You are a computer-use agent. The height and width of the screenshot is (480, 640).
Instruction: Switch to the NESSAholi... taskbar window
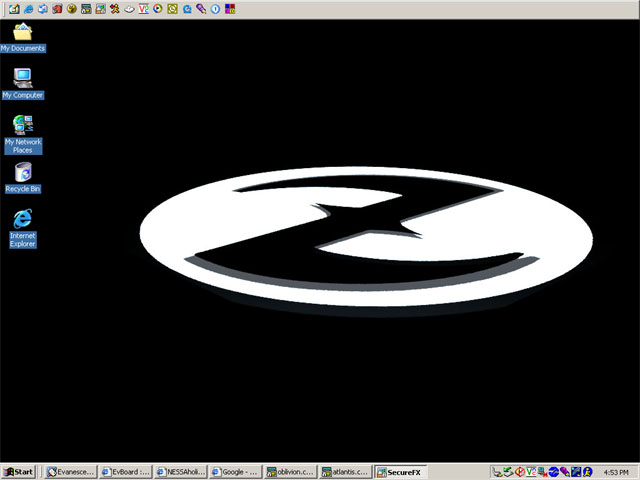180,472
